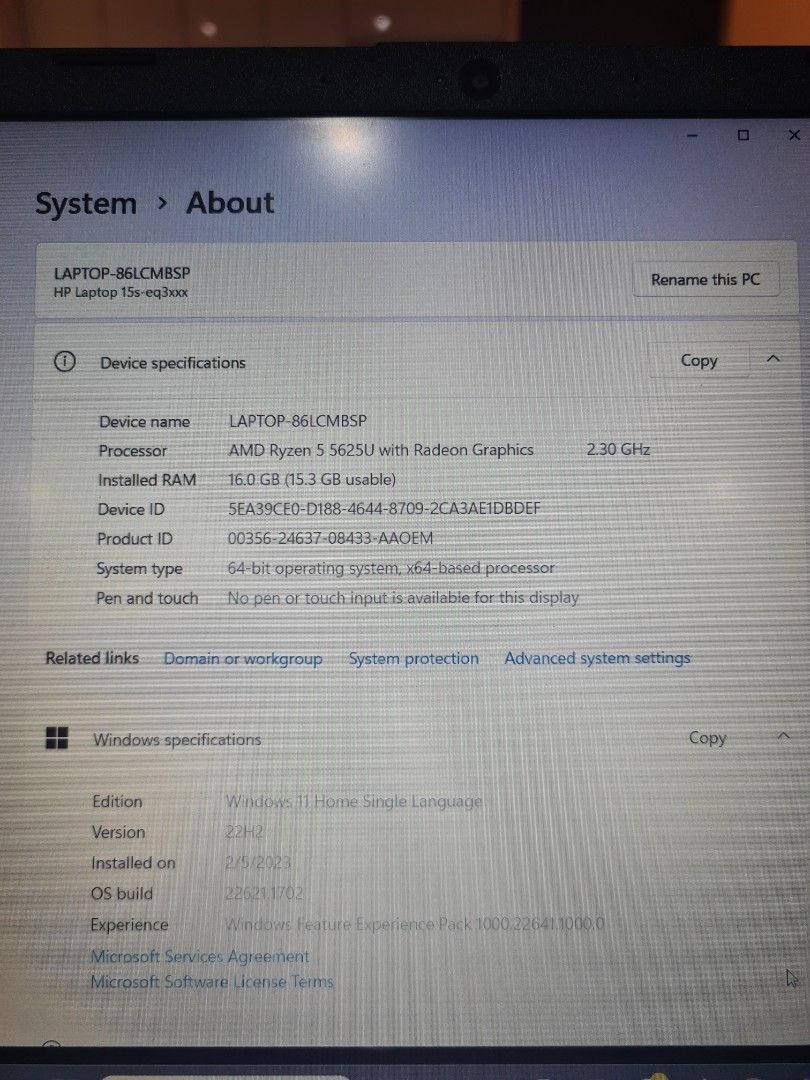Copy the Device specifications details
The image size is (810, 1080).
pyautogui.click(x=698, y=360)
